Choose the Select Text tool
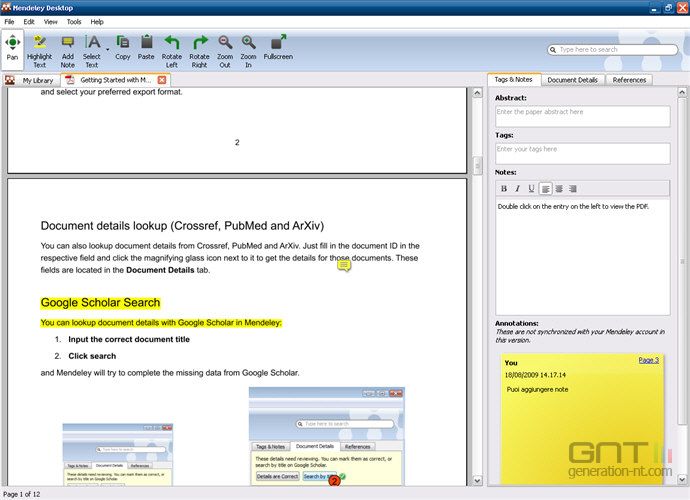The height and width of the screenshot is (500, 690). [x=91, y=48]
